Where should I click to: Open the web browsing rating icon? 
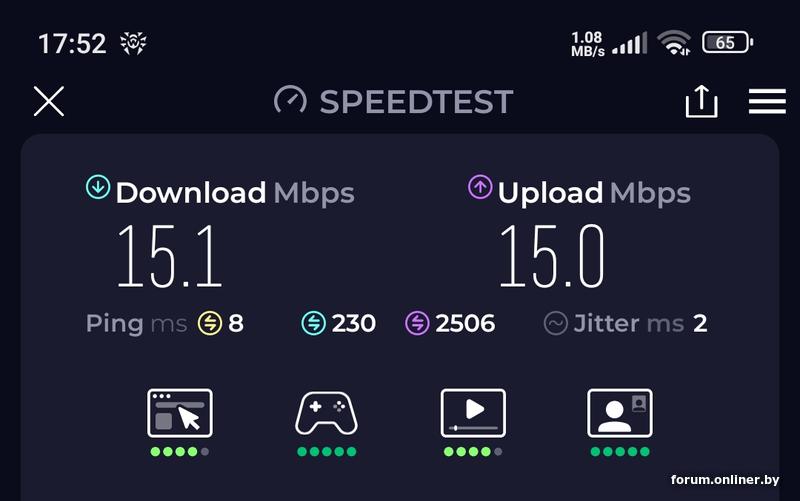click(x=180, y=413)
